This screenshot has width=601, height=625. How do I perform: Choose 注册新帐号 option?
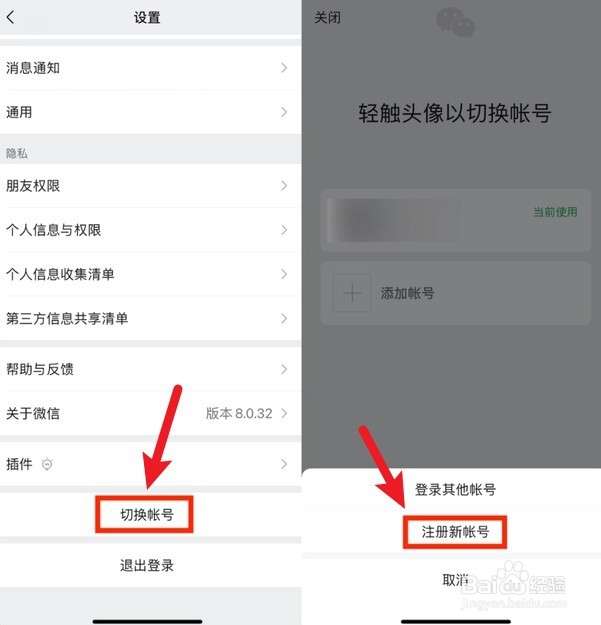[x=455, y=532]
